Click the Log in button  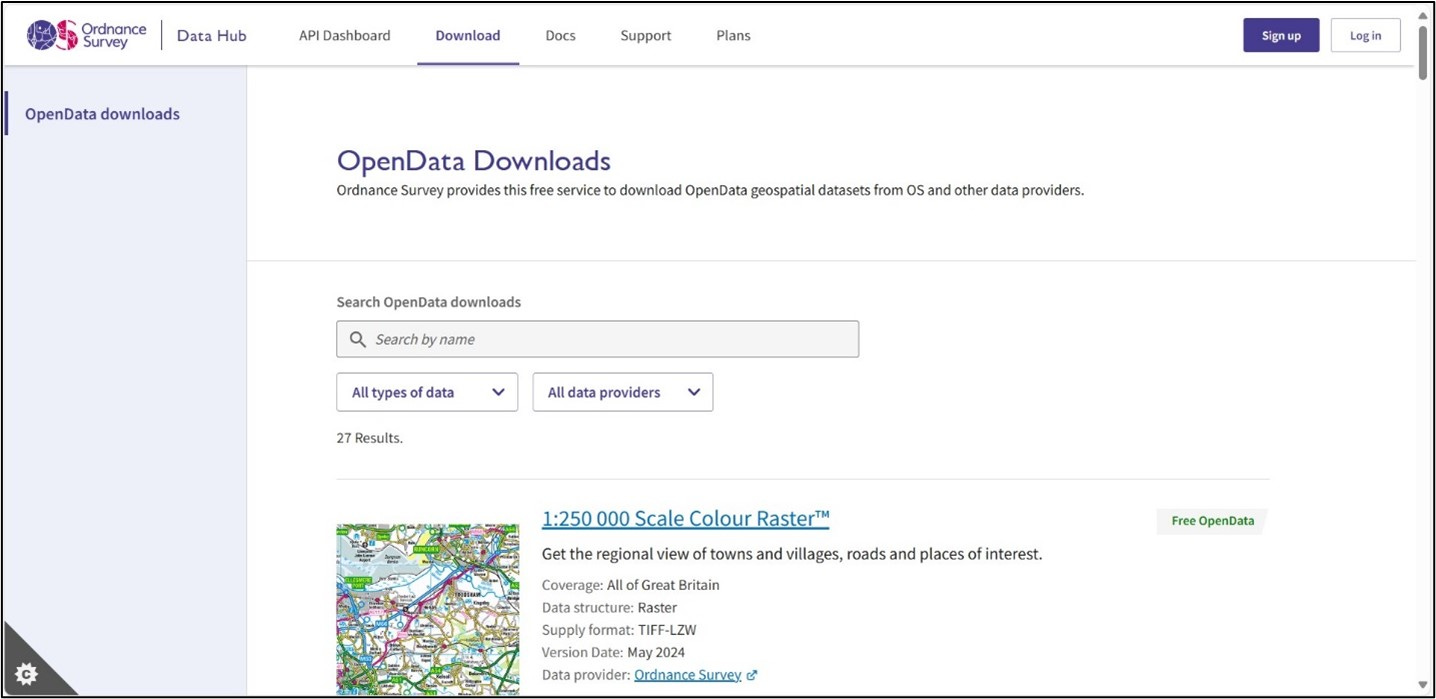1365,35
